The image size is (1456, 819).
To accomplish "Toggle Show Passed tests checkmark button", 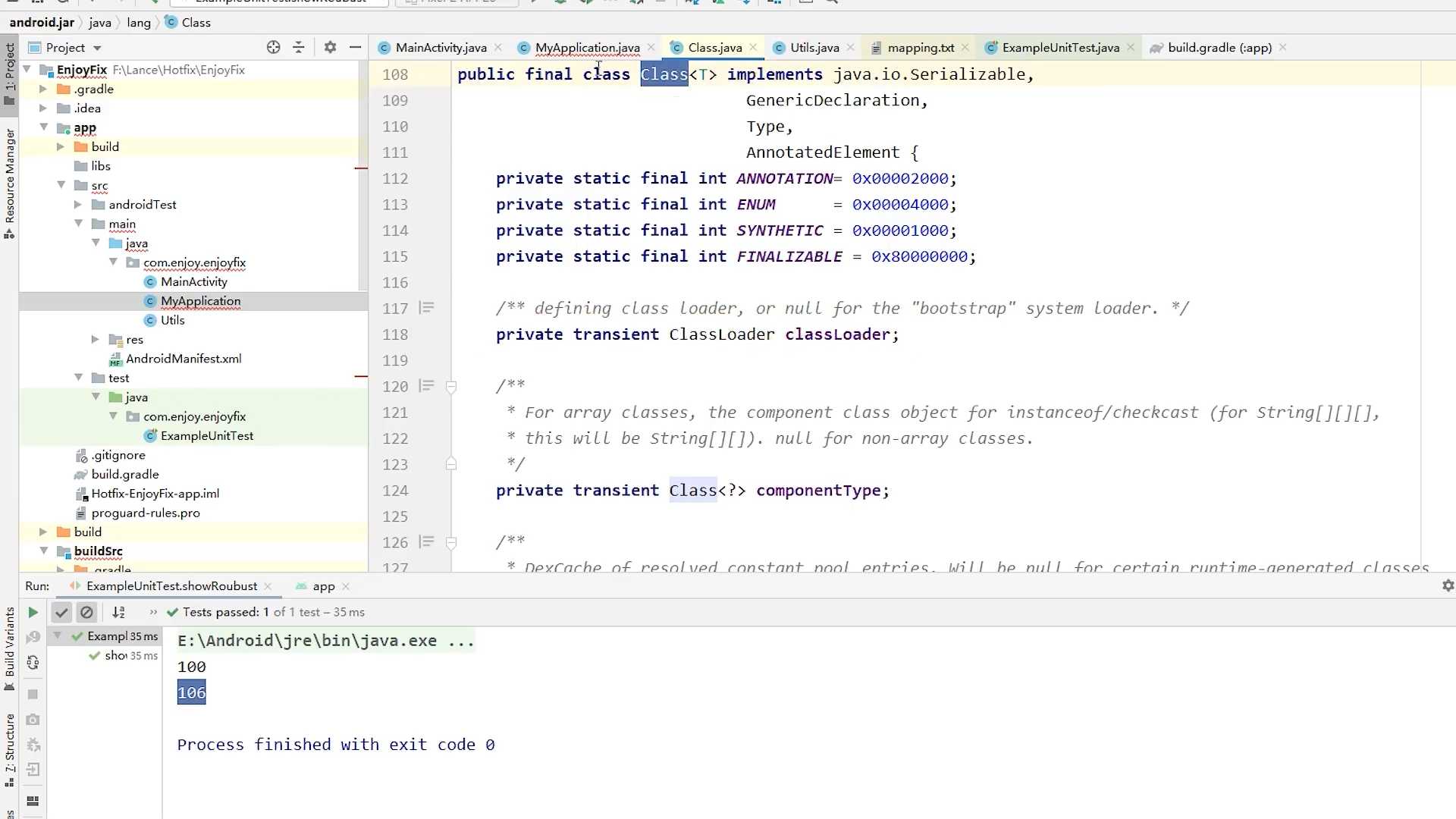I will 61,612.
